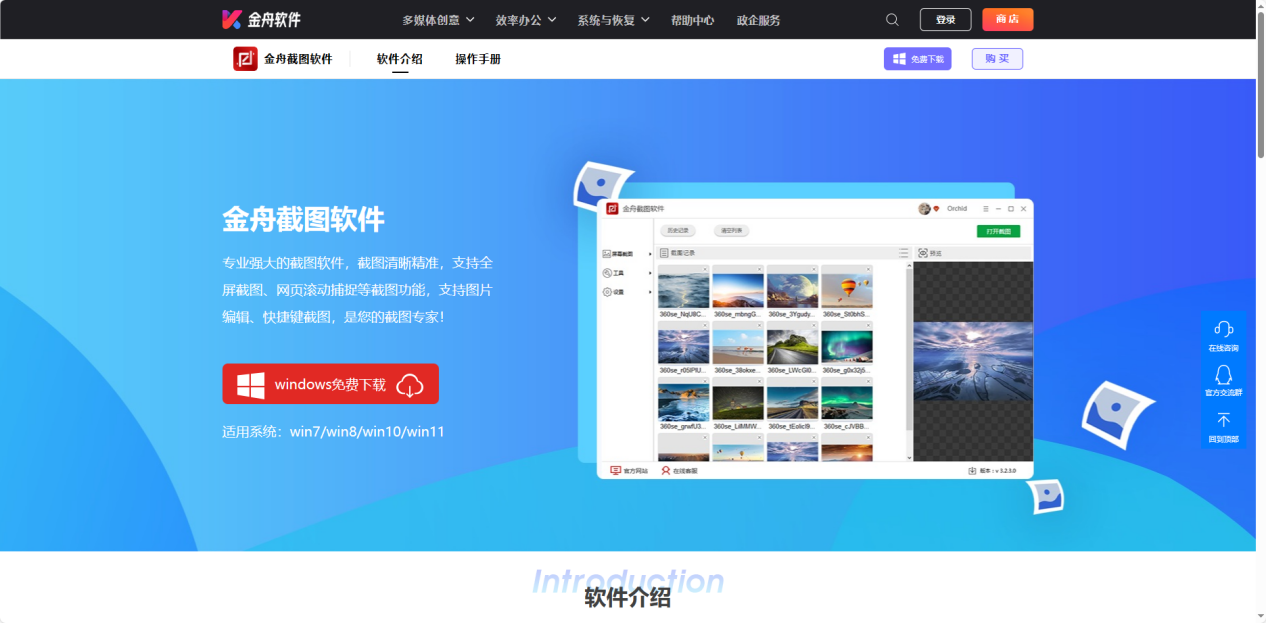The width and height of the screenshot is (1266, 623).
Task: Expand the 效率办公 dropdown menu
Action: [x=519, y=19]
